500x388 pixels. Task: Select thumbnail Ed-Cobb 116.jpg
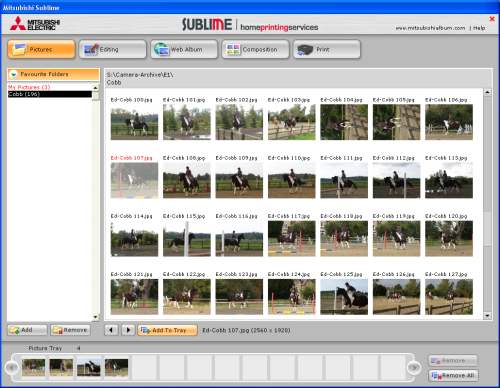239,238
